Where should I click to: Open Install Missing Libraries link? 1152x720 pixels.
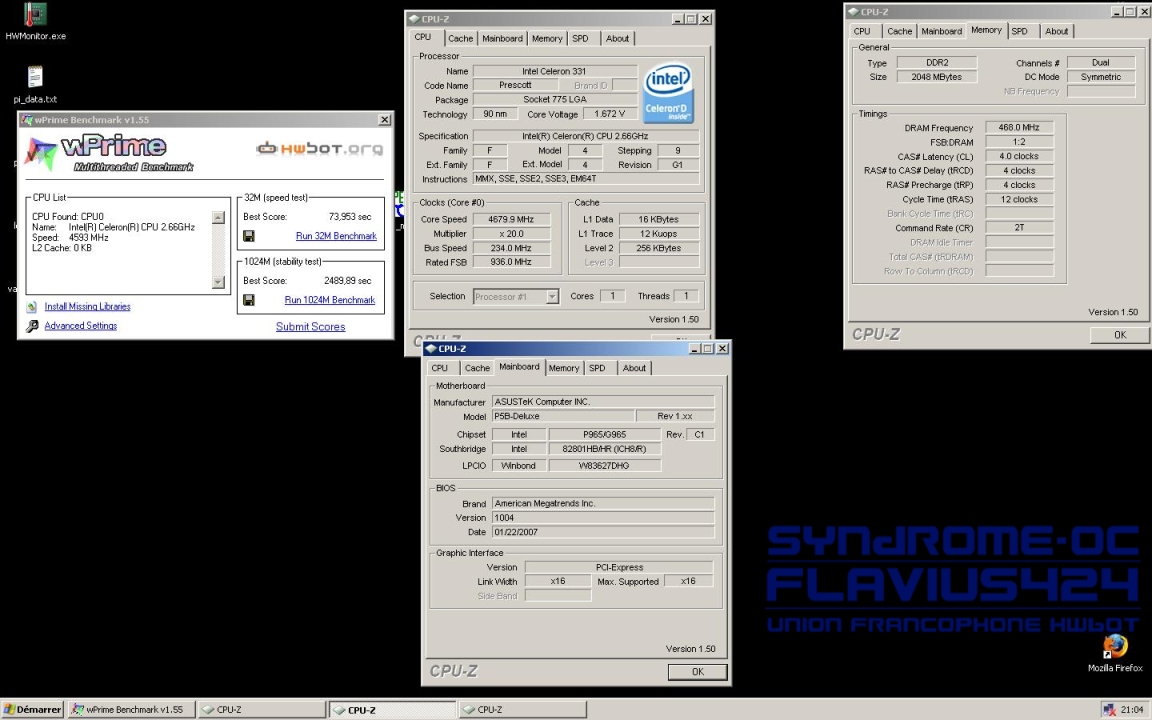point(87,306)
